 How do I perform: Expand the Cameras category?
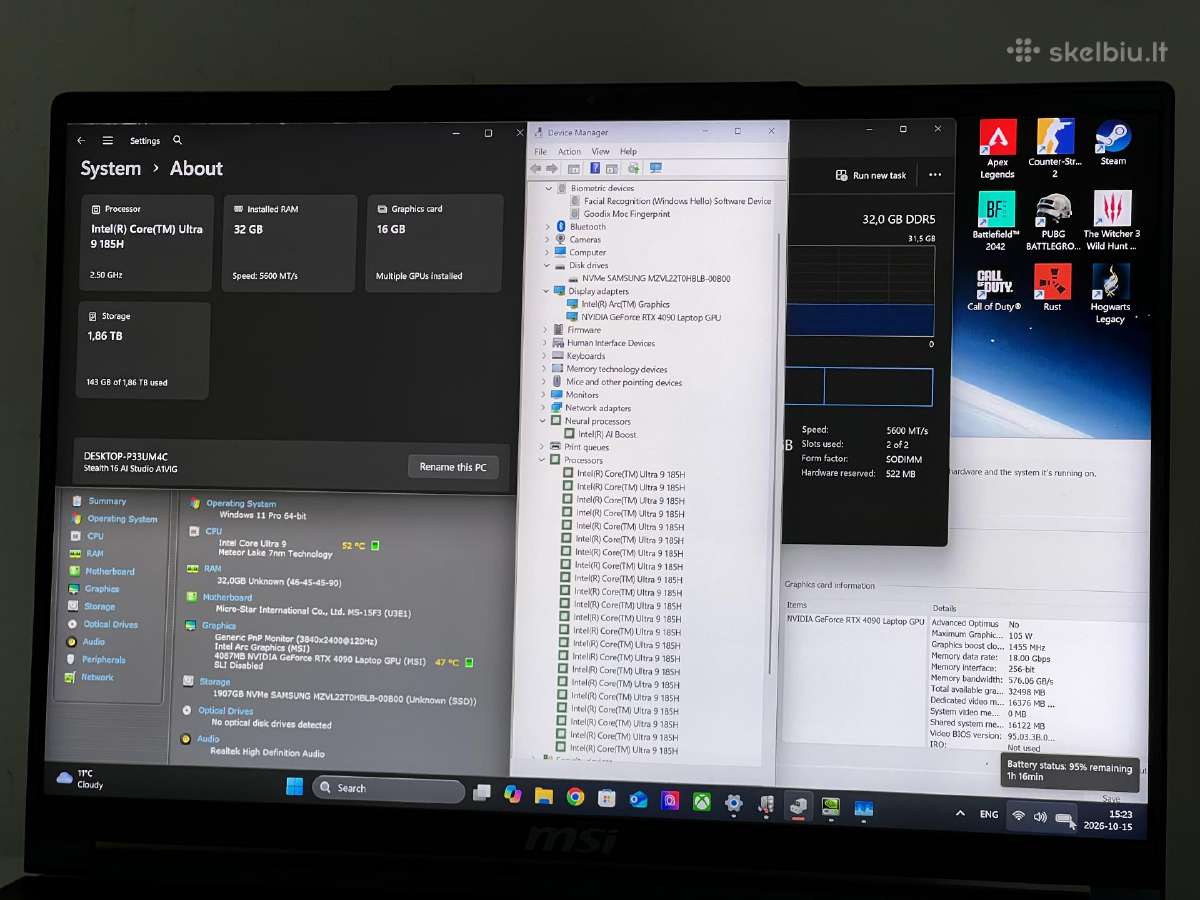[547, 240]
